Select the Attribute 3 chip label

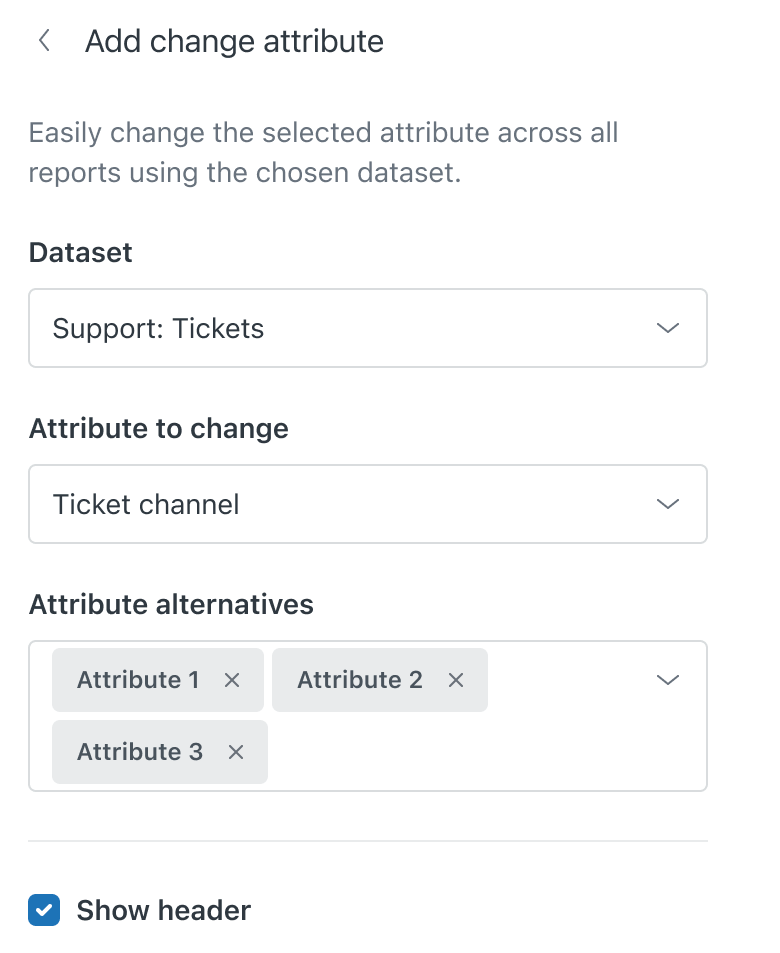pyautogui.click(x=140, y=752)
